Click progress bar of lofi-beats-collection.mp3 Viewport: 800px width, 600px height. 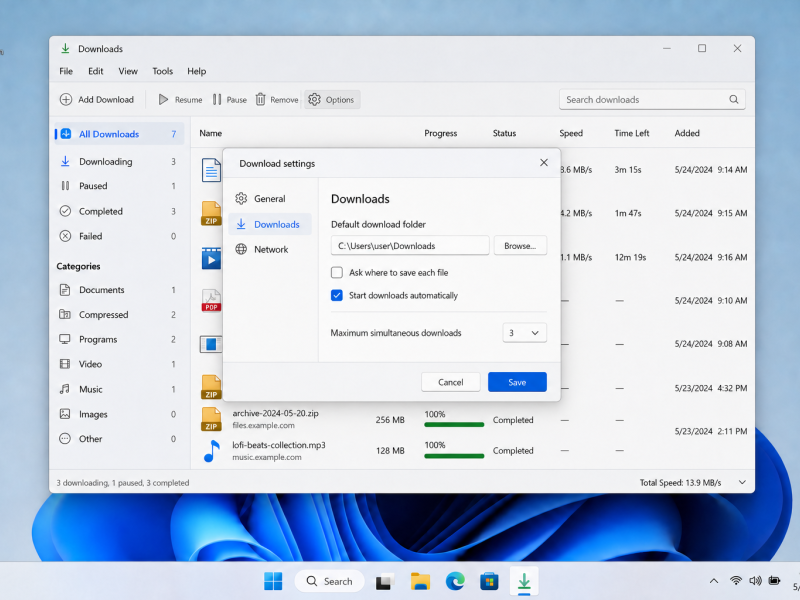point(454,456)
